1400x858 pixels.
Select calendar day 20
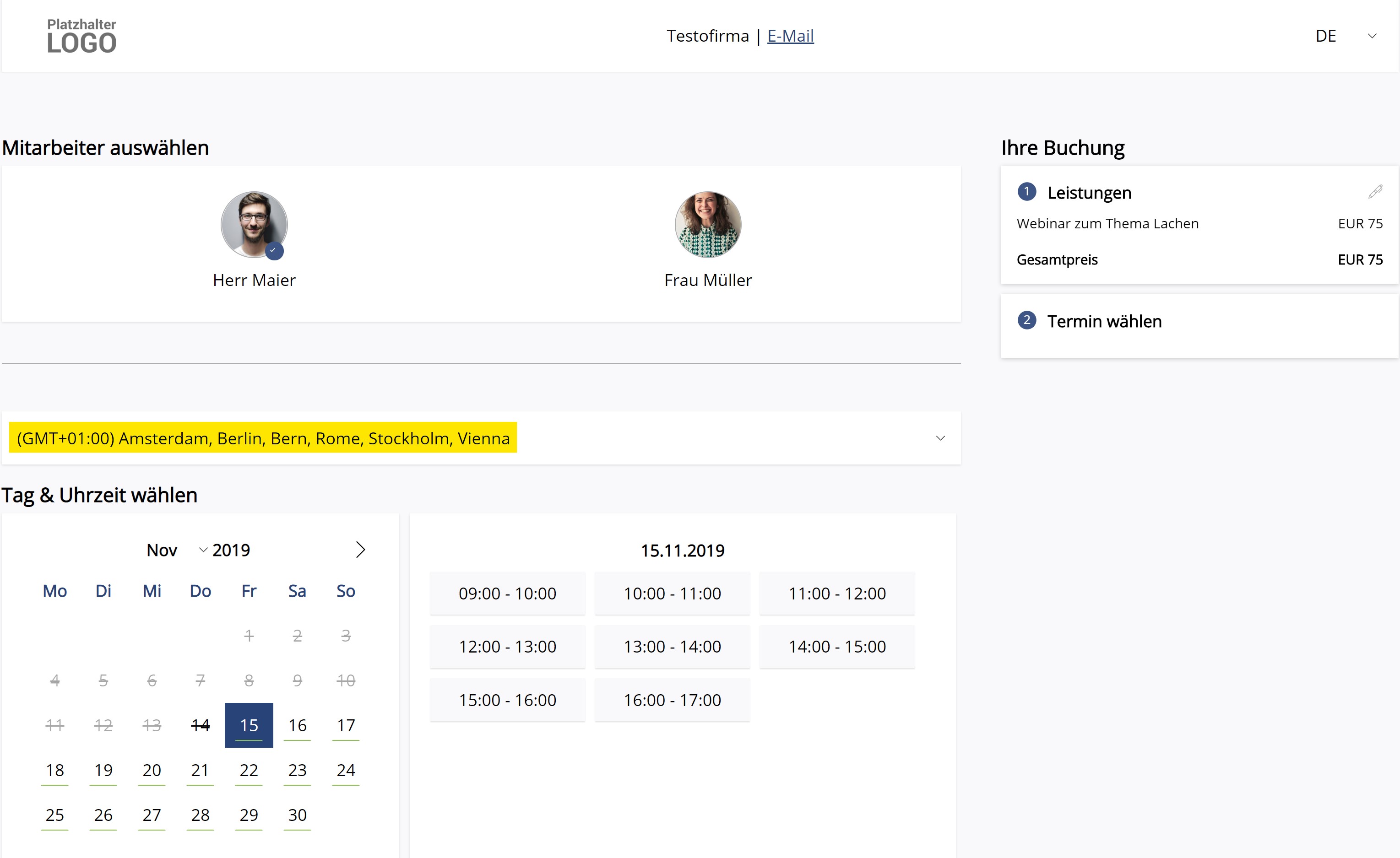[x=152, y=770]
